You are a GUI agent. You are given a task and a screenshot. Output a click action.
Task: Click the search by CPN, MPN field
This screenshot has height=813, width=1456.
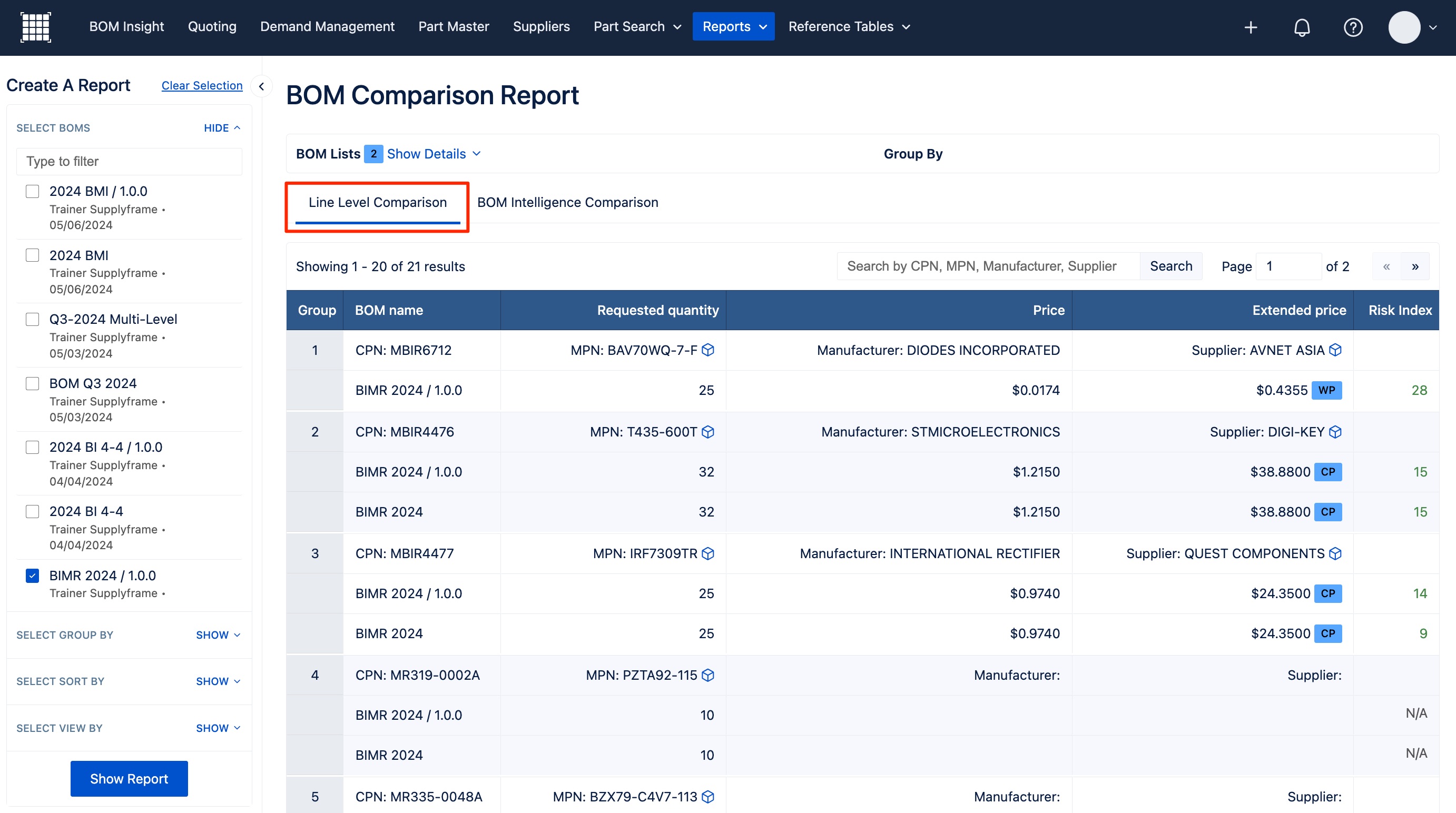988,266
